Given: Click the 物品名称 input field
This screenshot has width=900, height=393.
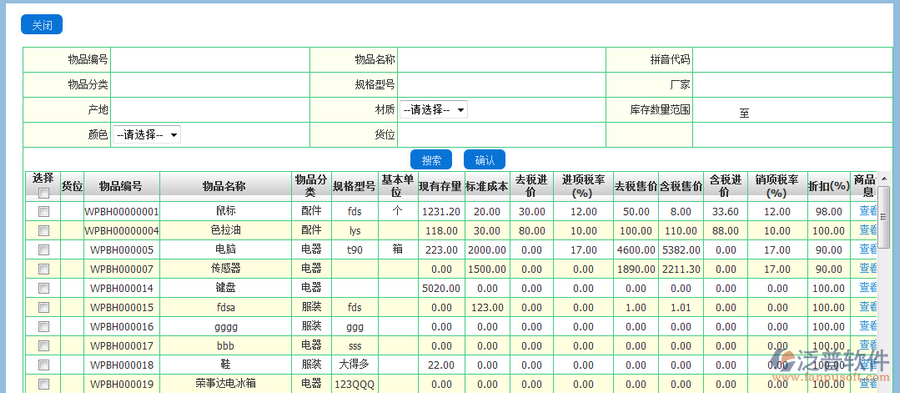Looking at the screenshot, I should [502, 59].
